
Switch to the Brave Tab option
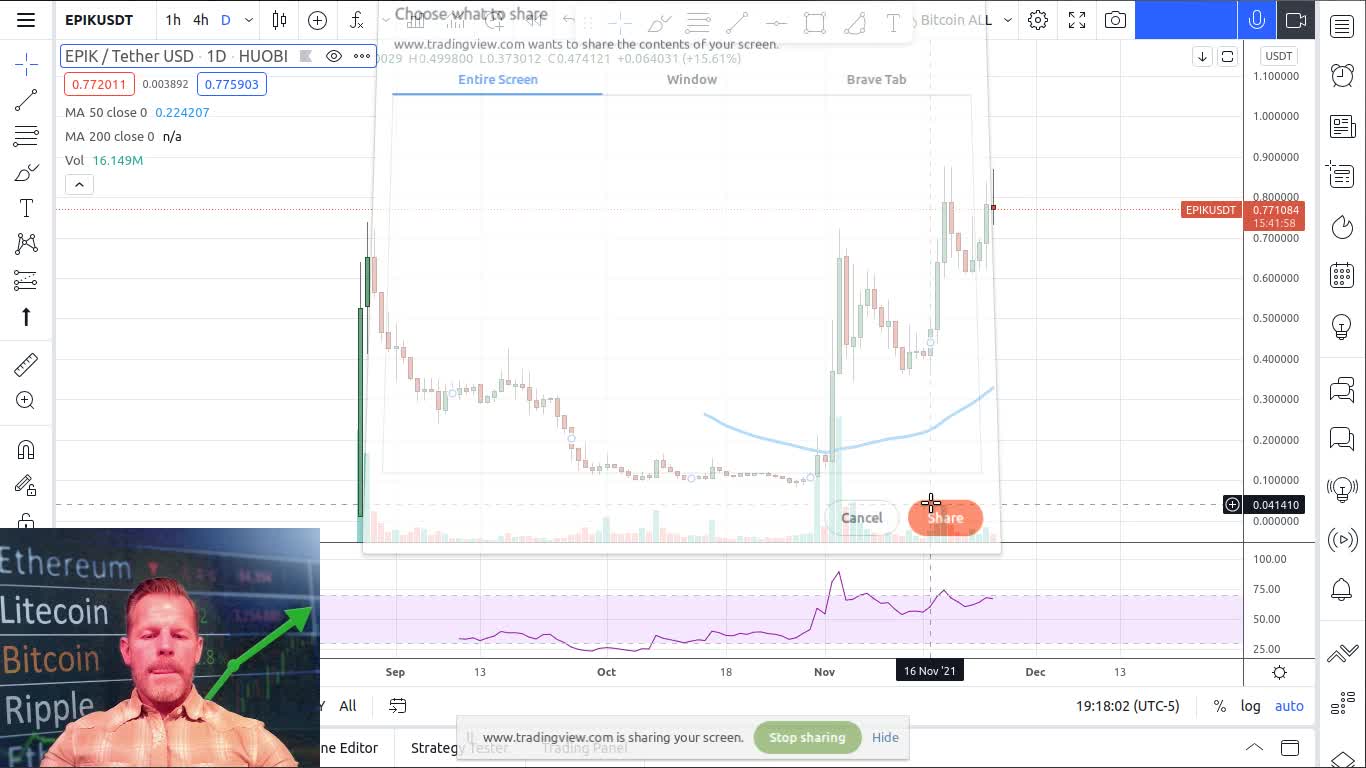[876, 80]
